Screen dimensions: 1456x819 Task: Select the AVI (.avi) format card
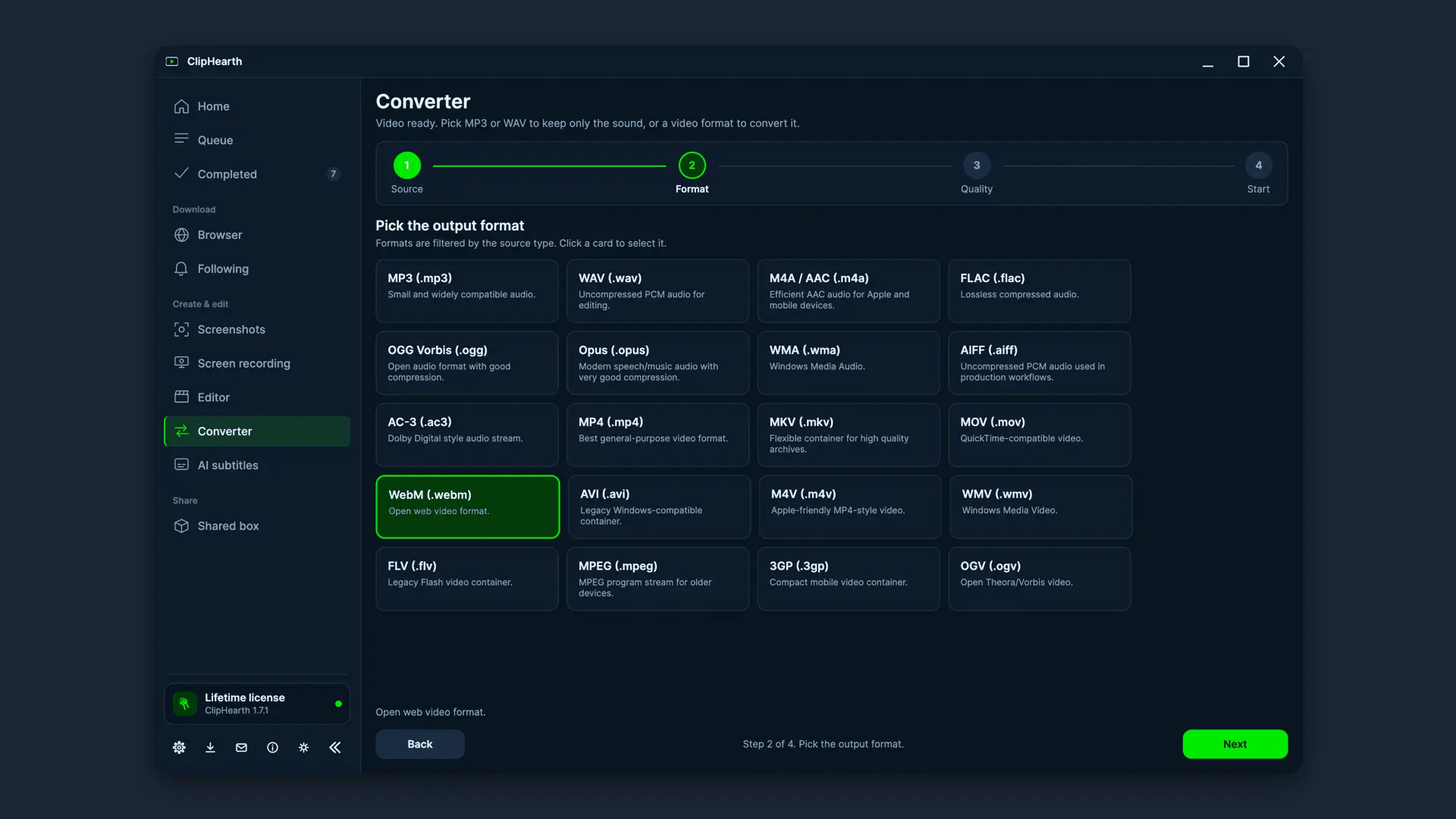[659, 507]
